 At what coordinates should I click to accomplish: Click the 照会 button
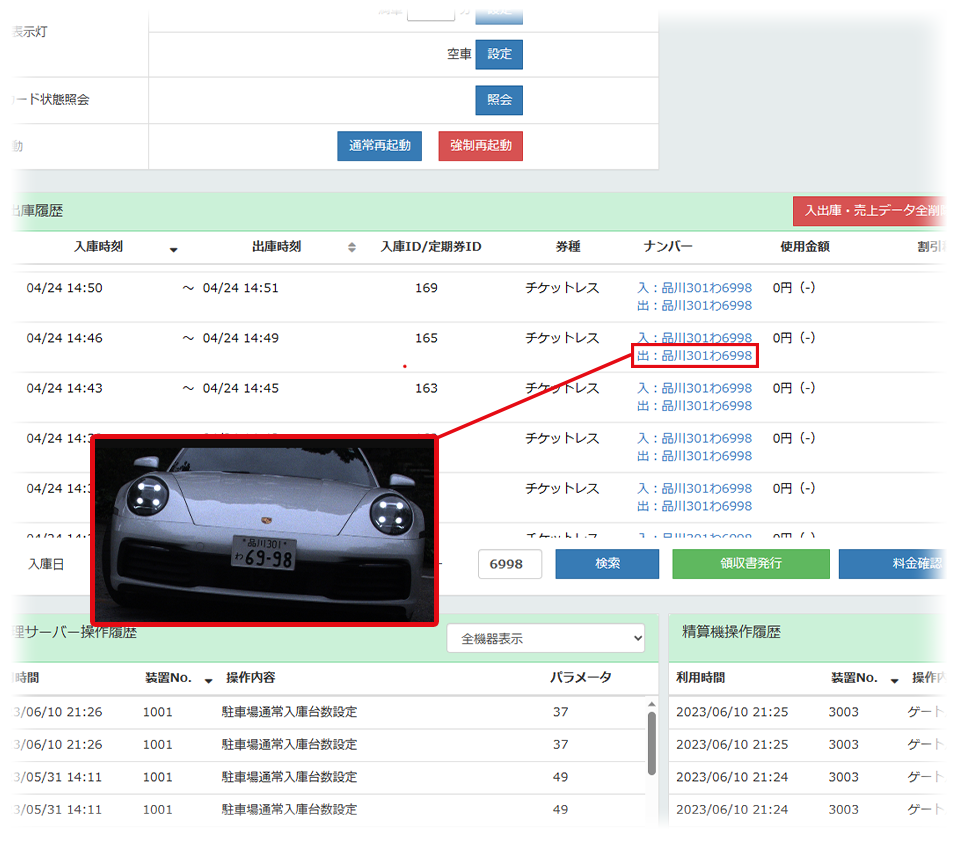pos(499,100)
